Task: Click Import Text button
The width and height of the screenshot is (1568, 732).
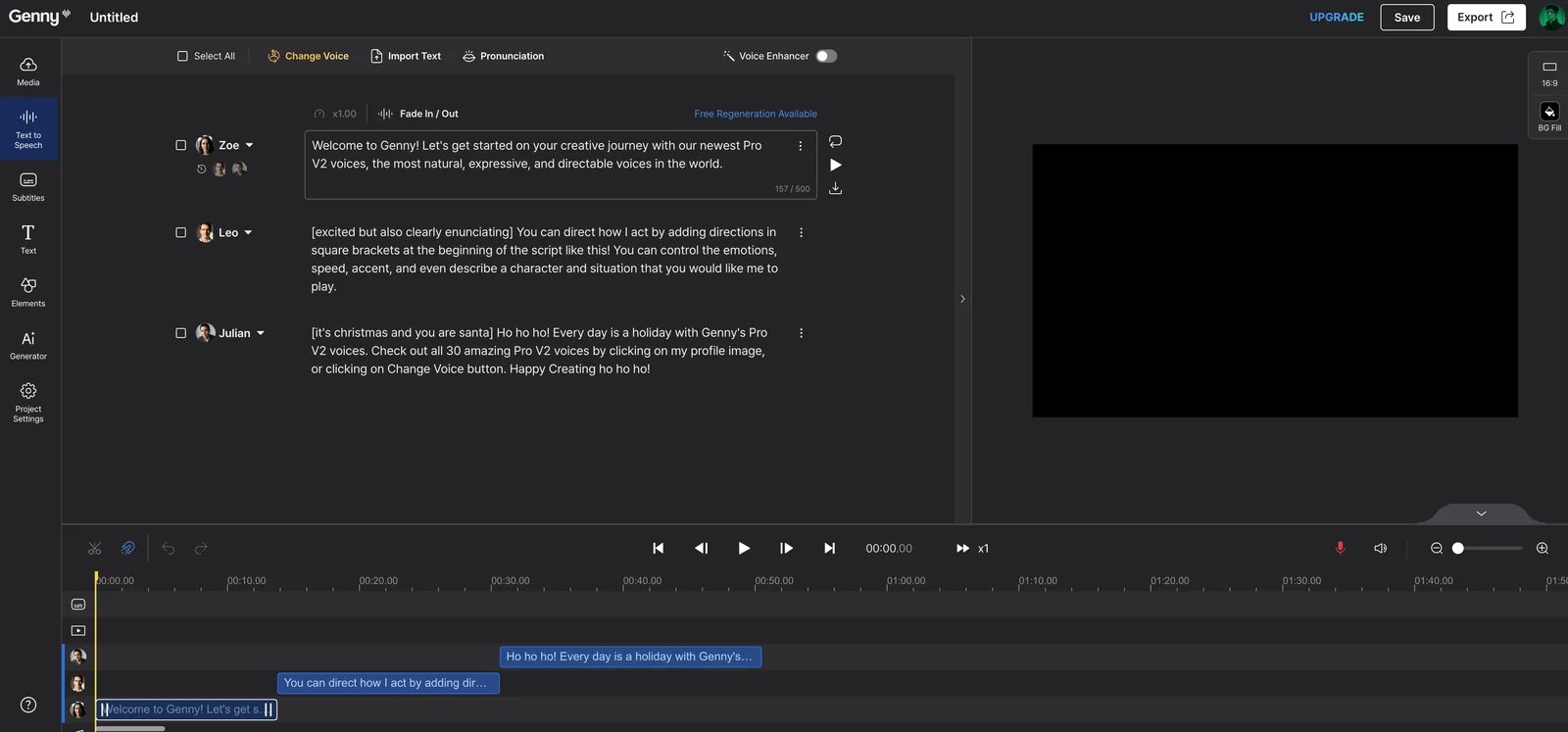Action: [406, 56]
